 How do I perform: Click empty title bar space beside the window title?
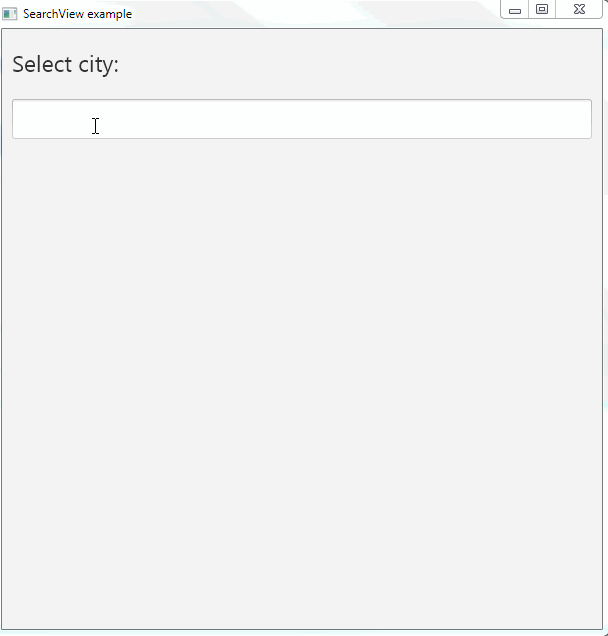[300, 14]
